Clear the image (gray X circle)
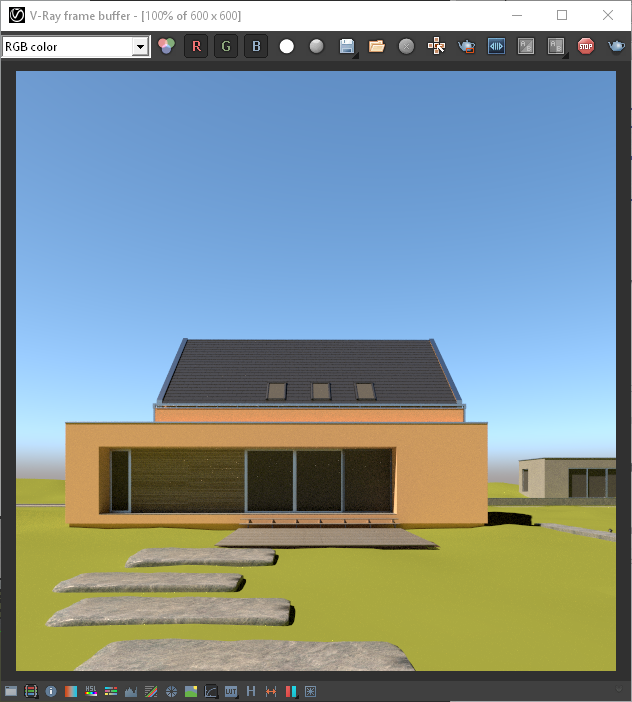Image resolution: width=632 pixels, height=702 pixels. click(406, 46)
